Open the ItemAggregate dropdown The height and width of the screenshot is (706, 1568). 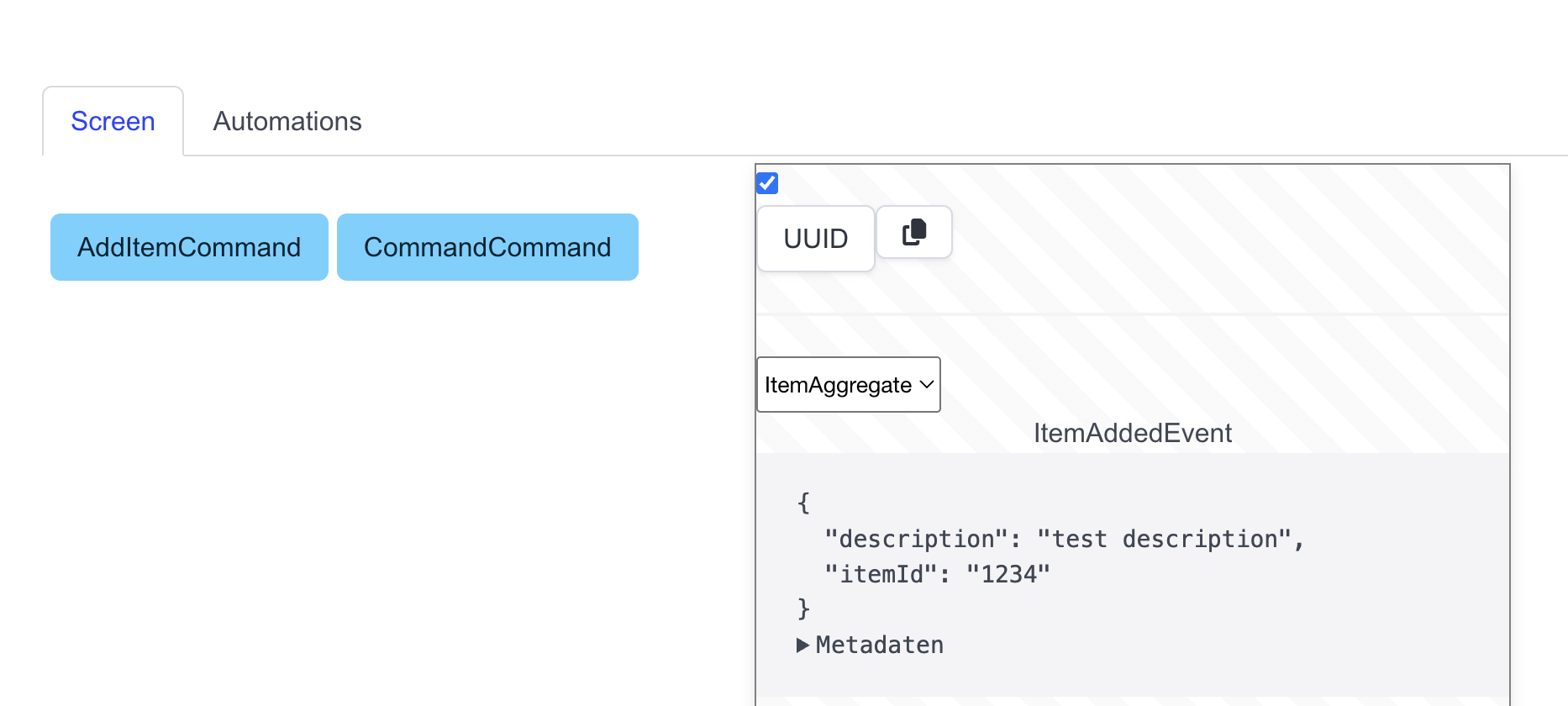[847, 385]
